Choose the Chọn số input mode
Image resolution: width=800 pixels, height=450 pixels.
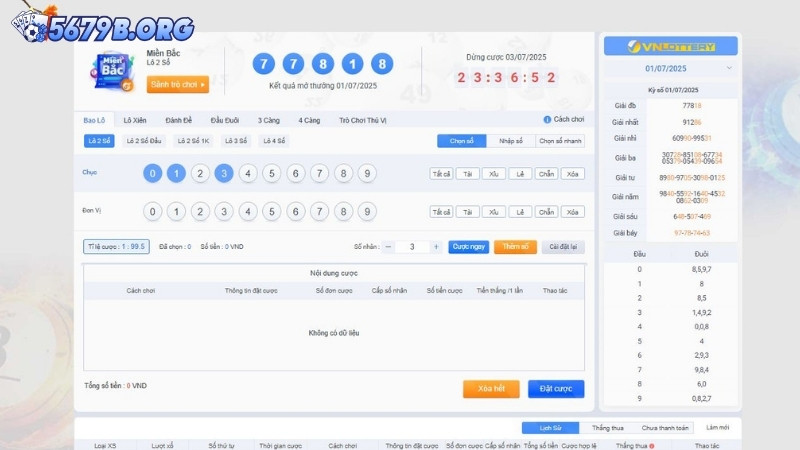click(462, 141)
